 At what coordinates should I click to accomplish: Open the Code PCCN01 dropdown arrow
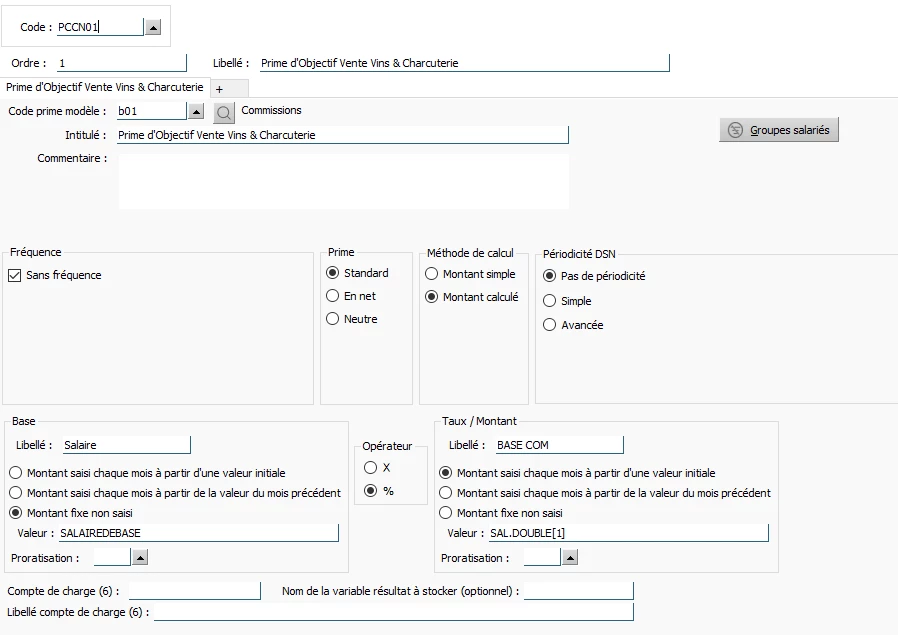click(153, 27)
